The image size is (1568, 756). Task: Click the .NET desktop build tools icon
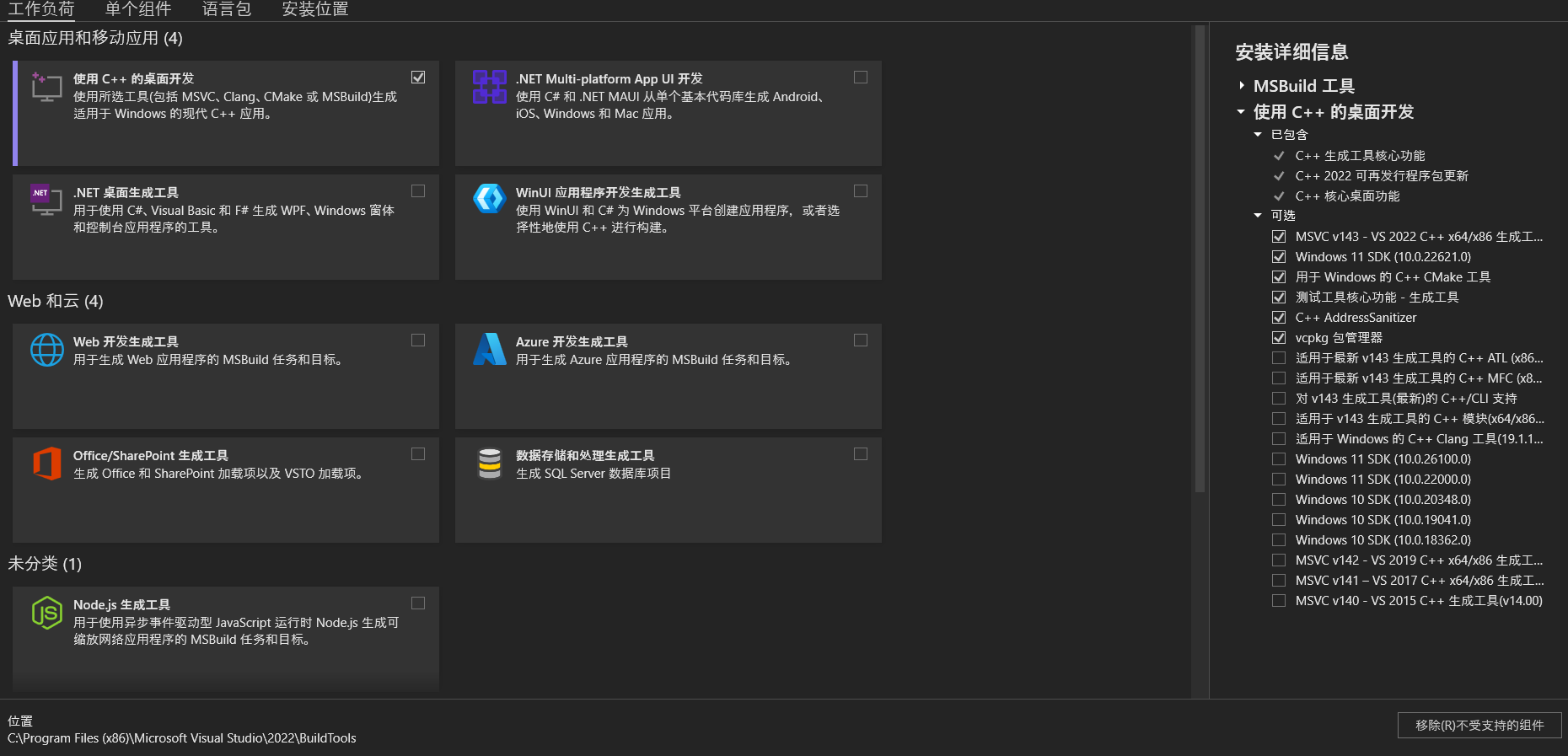click(46, 200)
